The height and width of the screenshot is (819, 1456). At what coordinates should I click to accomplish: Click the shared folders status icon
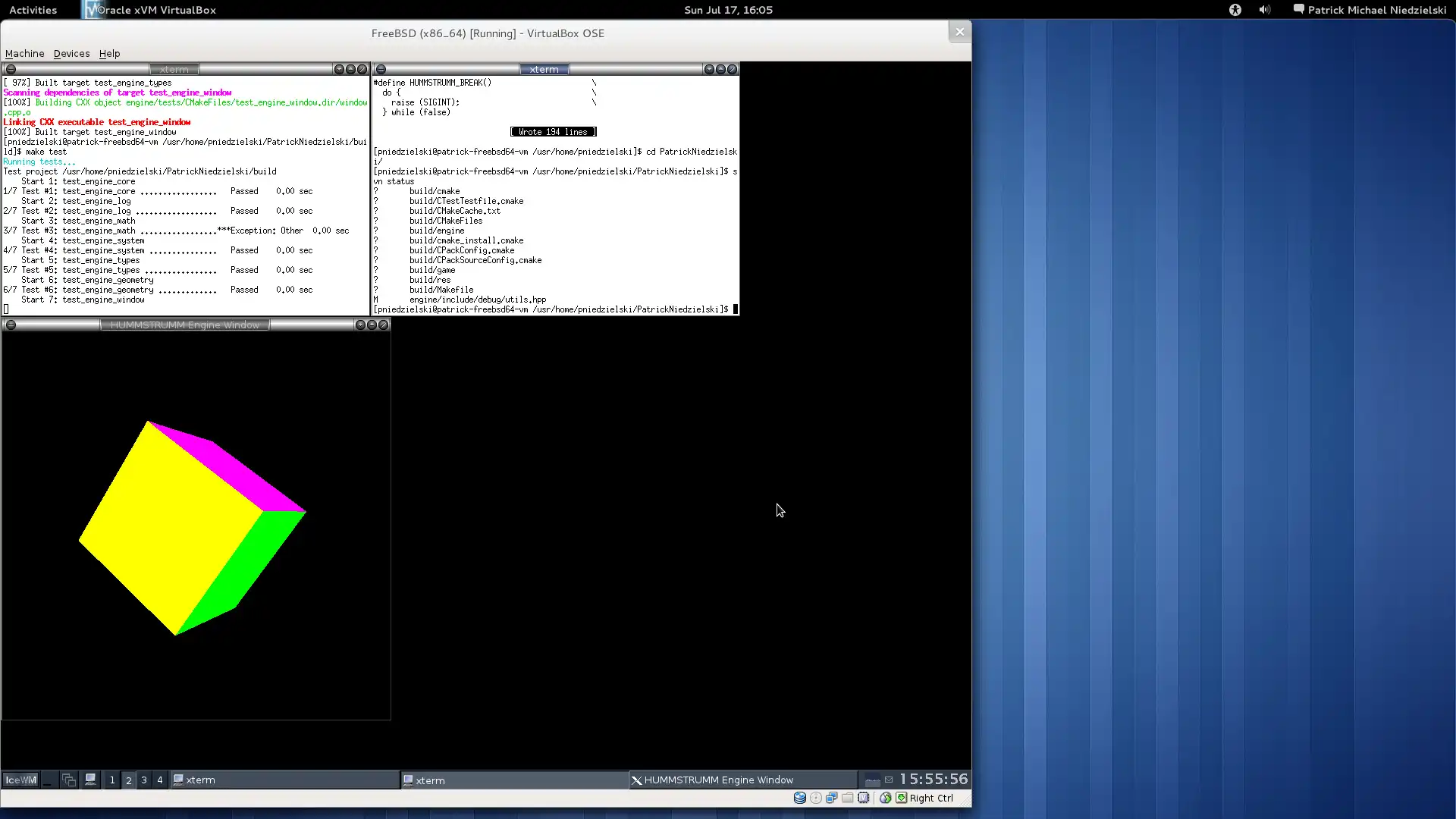coord(848,798)
